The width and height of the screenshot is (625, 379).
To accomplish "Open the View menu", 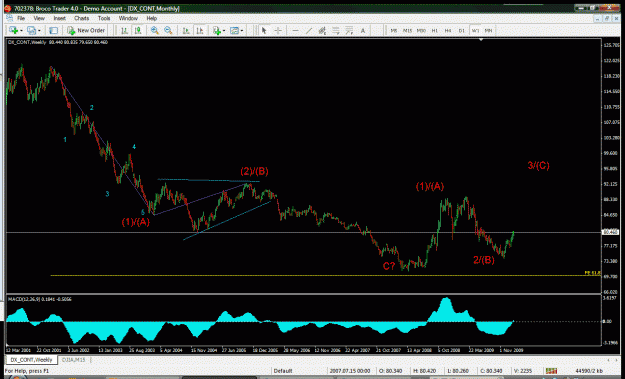I will pyautogui.click(x=39, y=18).
